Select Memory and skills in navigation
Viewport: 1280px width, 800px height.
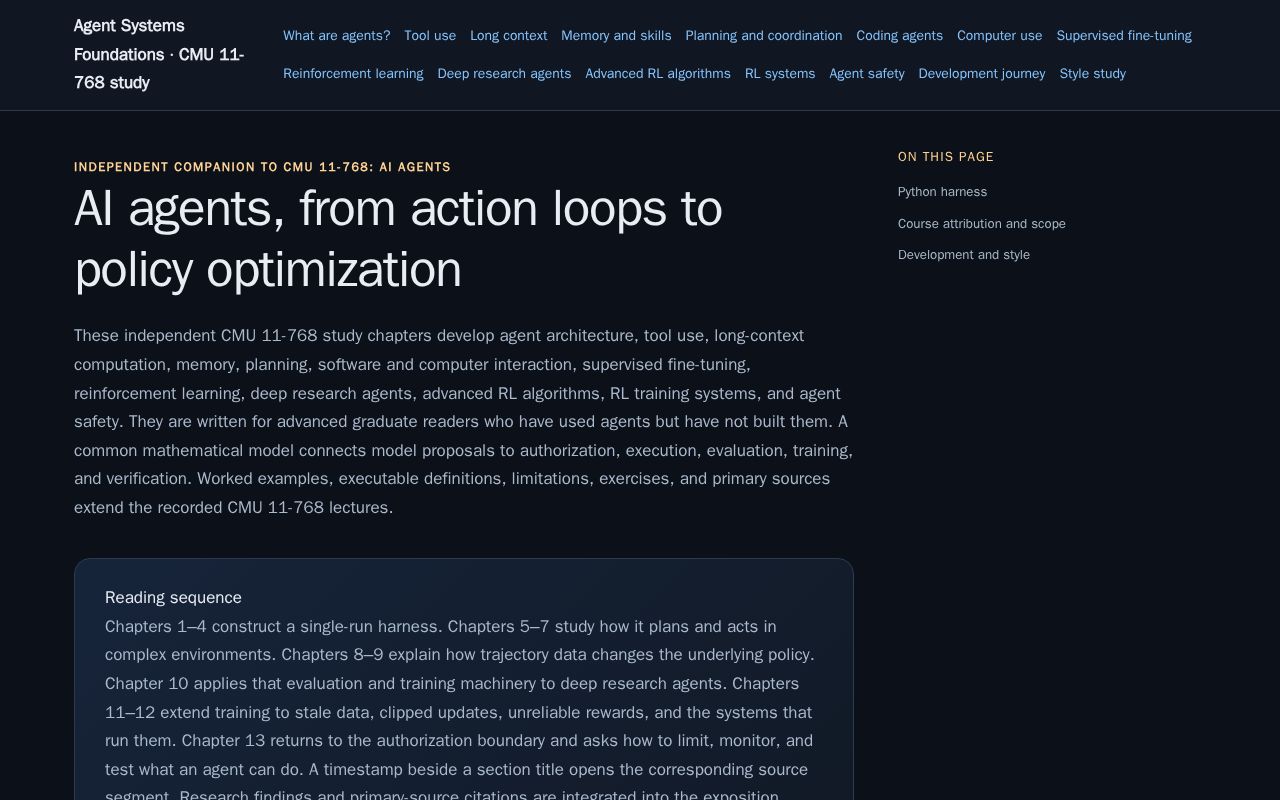pyautogui.click(x=616, y=36)
